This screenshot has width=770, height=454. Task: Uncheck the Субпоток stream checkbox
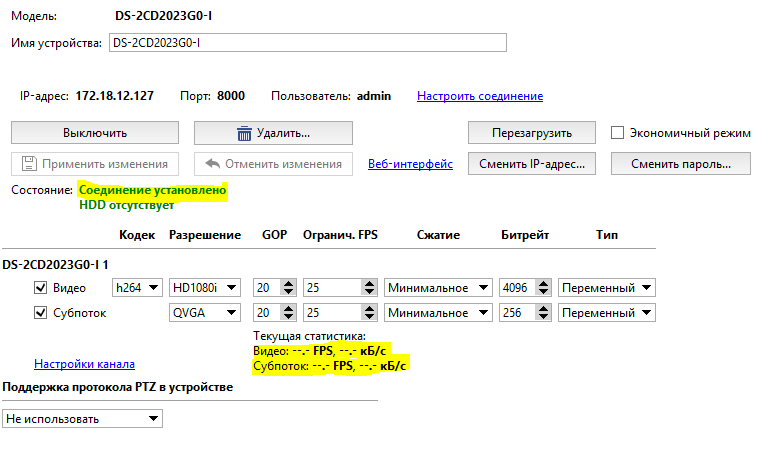click(40, 313)
